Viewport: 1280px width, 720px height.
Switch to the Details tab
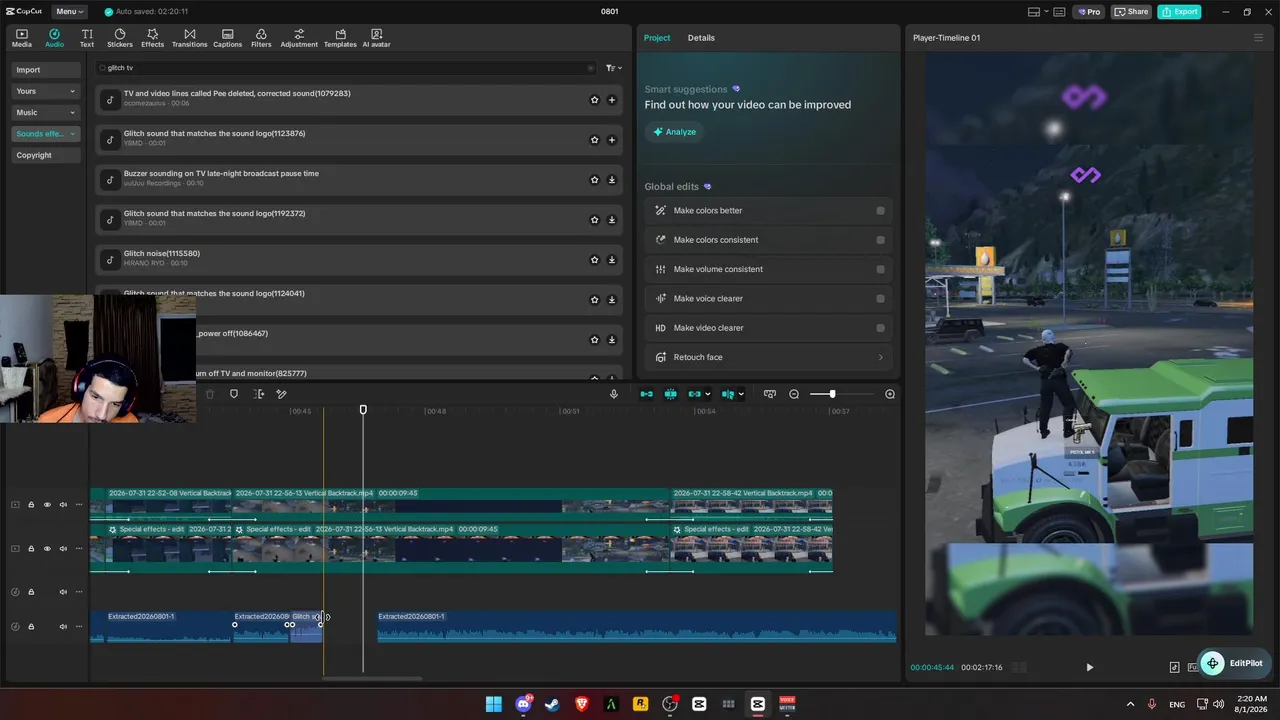click(701, 38)
